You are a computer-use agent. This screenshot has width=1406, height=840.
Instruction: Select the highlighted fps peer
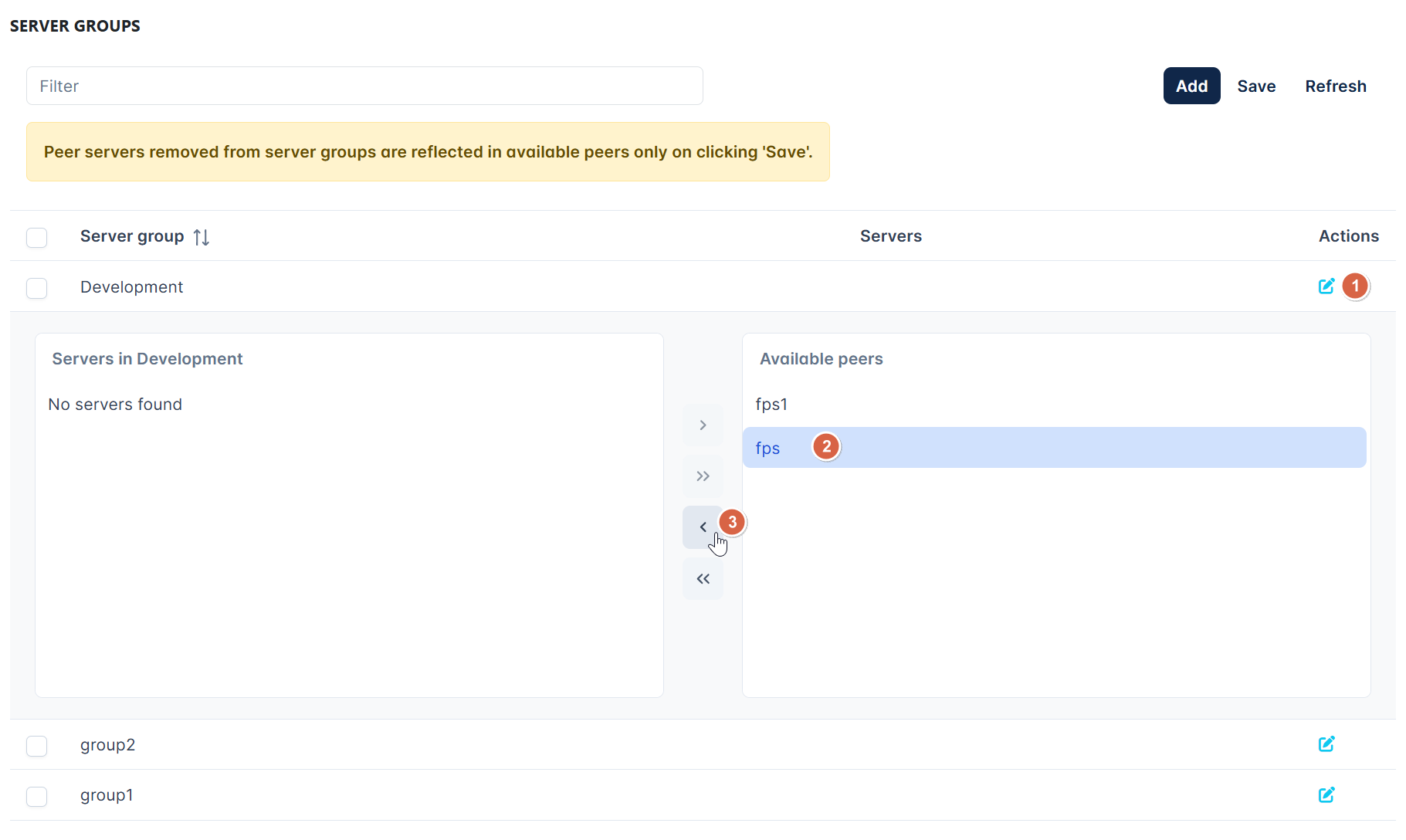[1054, 448]
